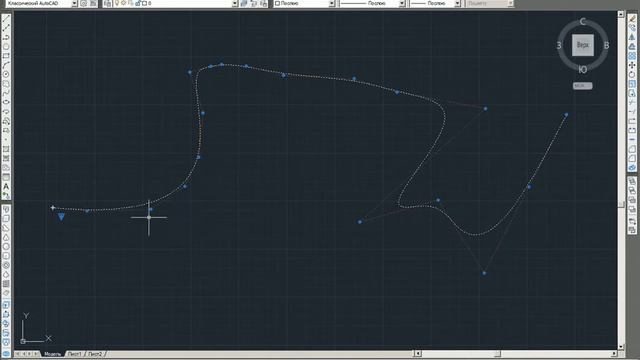Click the ViewCube 'Верх' face
640x360 pixels.
point(582,45)
